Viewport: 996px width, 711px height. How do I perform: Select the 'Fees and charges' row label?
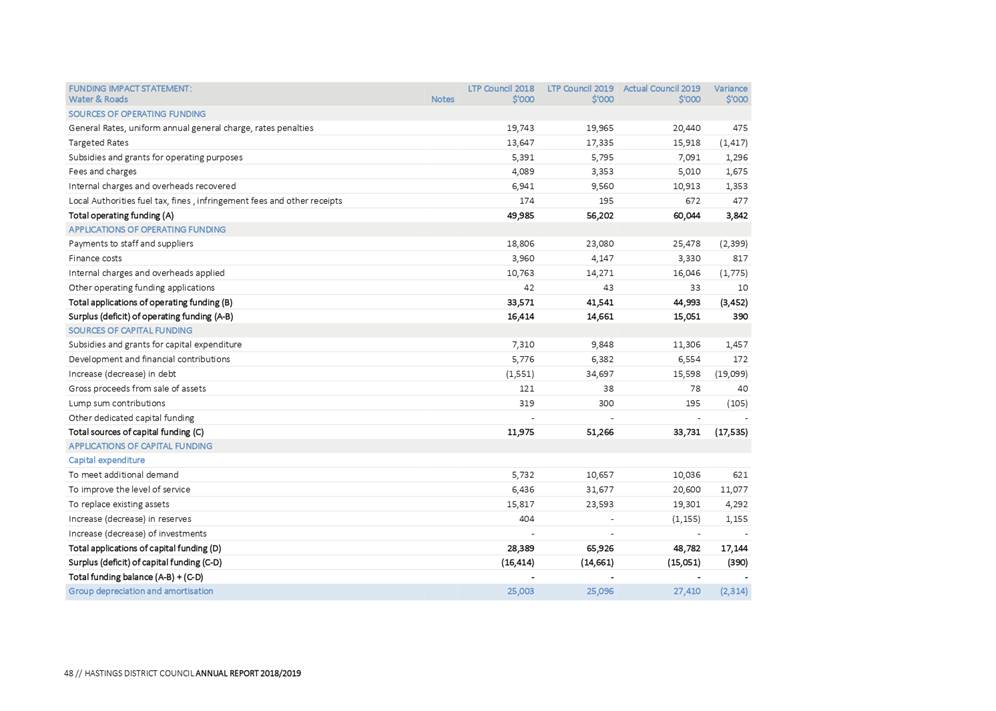102,172
